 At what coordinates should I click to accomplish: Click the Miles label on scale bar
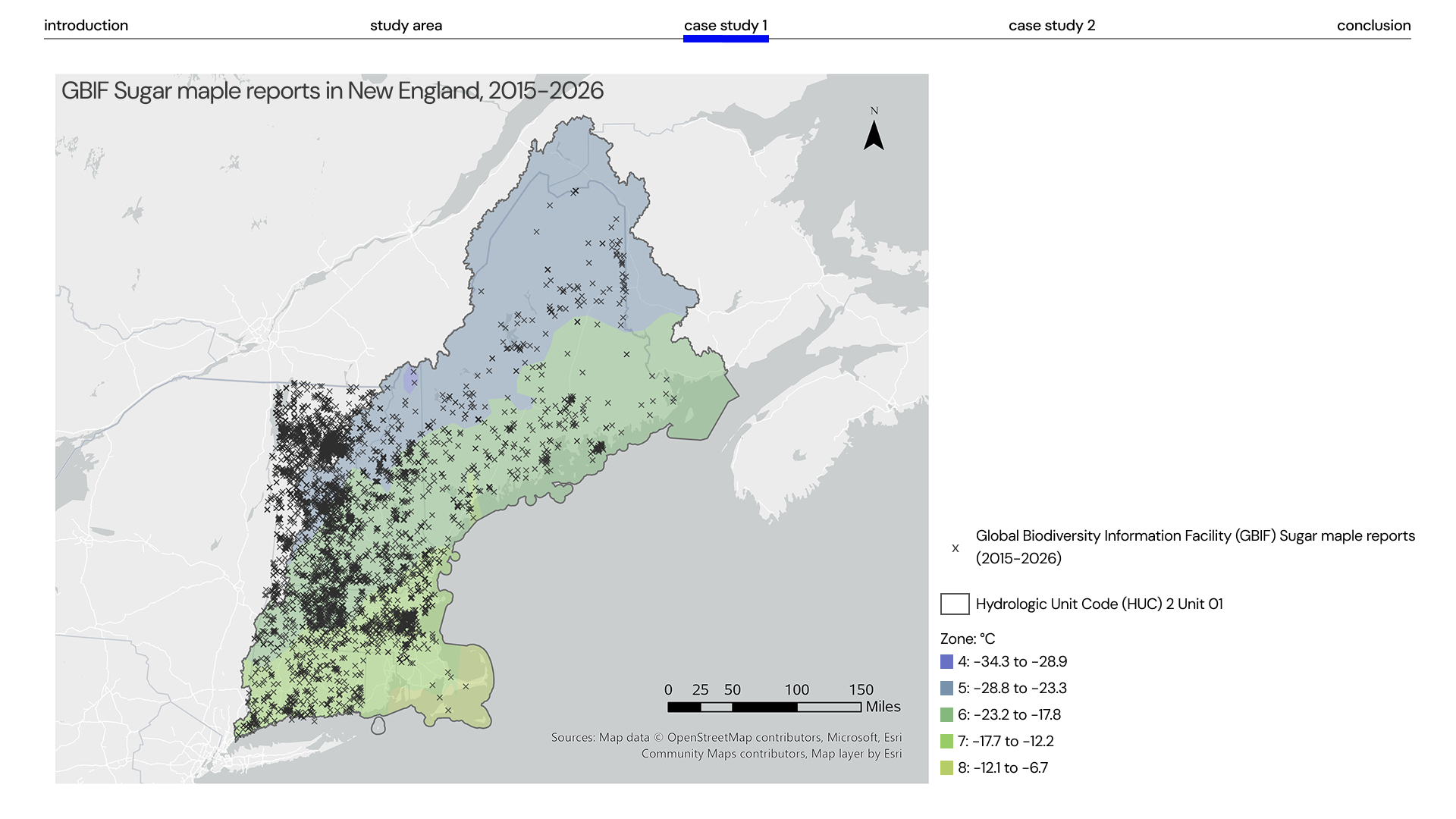pos(883,707)
